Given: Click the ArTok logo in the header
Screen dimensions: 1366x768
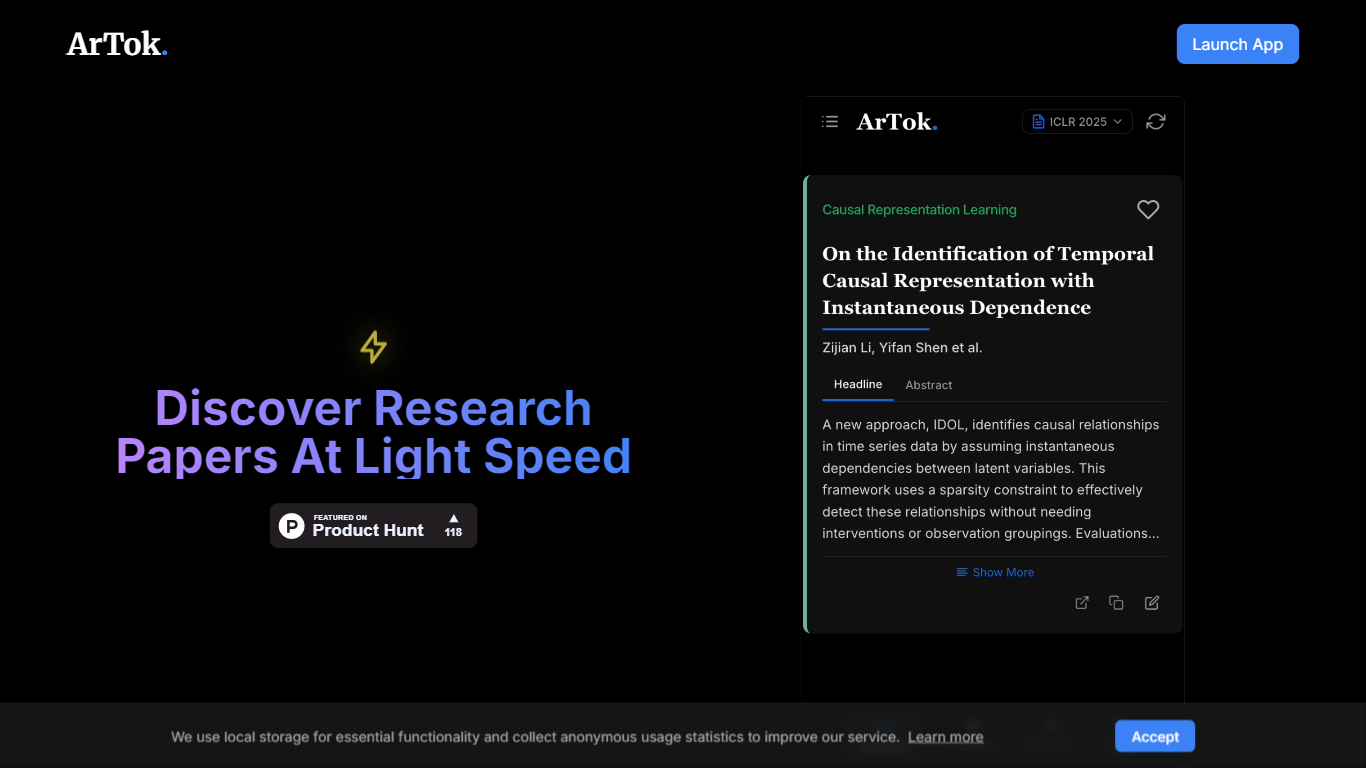Looking at the screenshot, I should click(117, 44).
